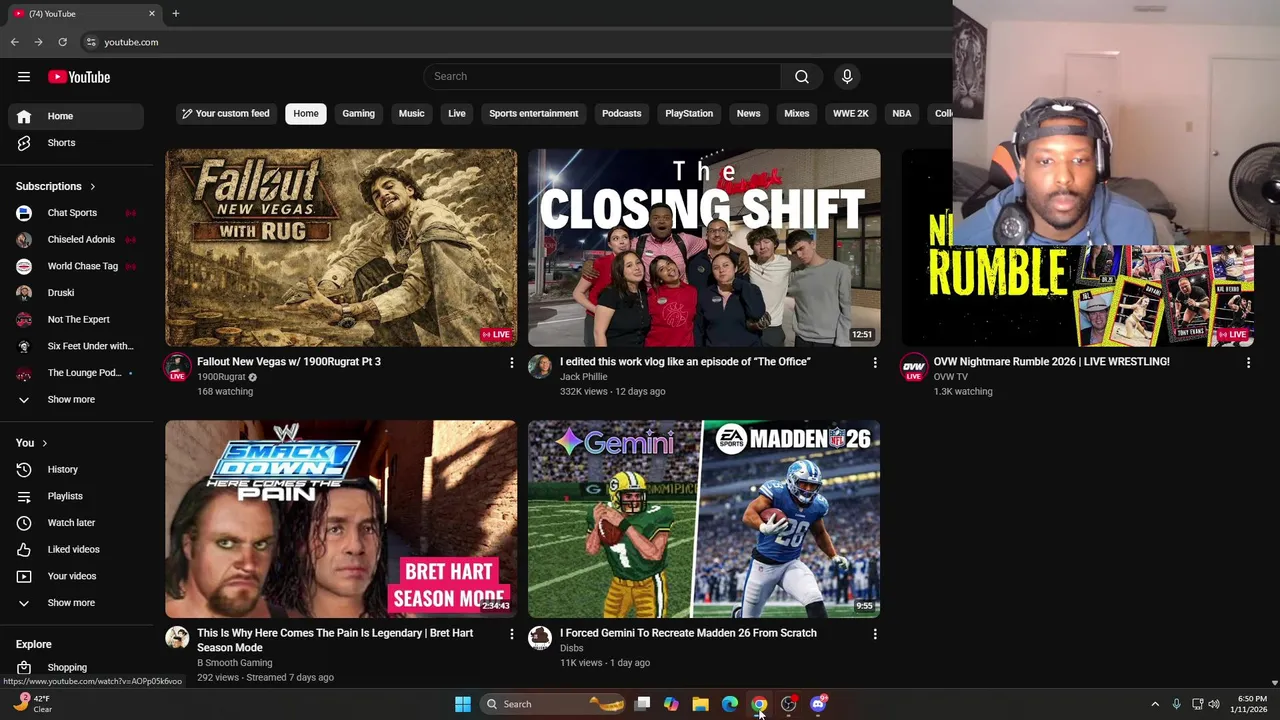Open Your videos in the sidebar
Viewport: 1280px width, 720px height.
coord(76,576)
